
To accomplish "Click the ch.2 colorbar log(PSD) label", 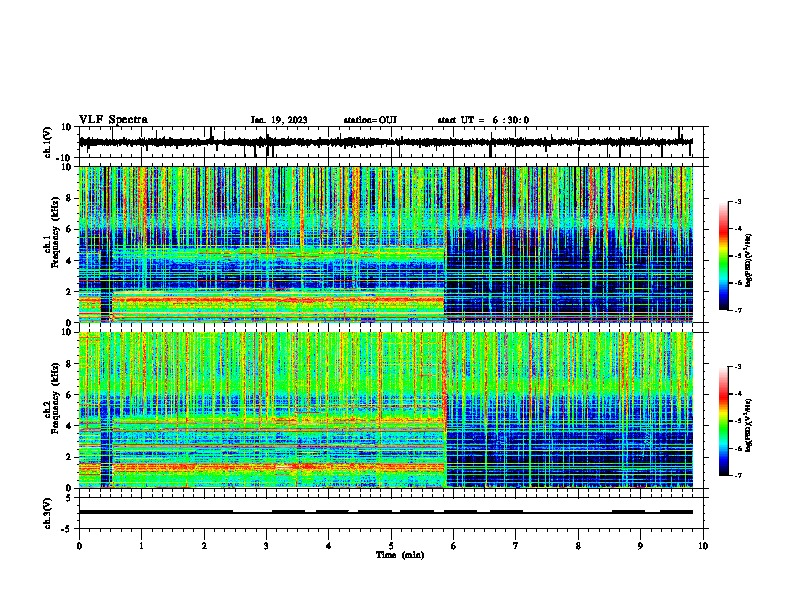I will pos(749,425).
